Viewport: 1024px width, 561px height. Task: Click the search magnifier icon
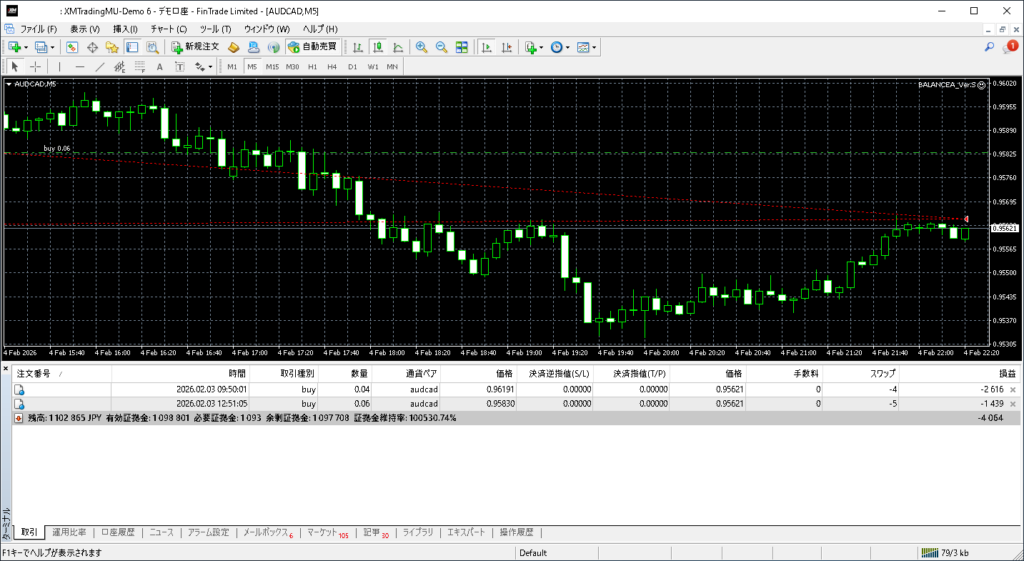coord(990,47)
